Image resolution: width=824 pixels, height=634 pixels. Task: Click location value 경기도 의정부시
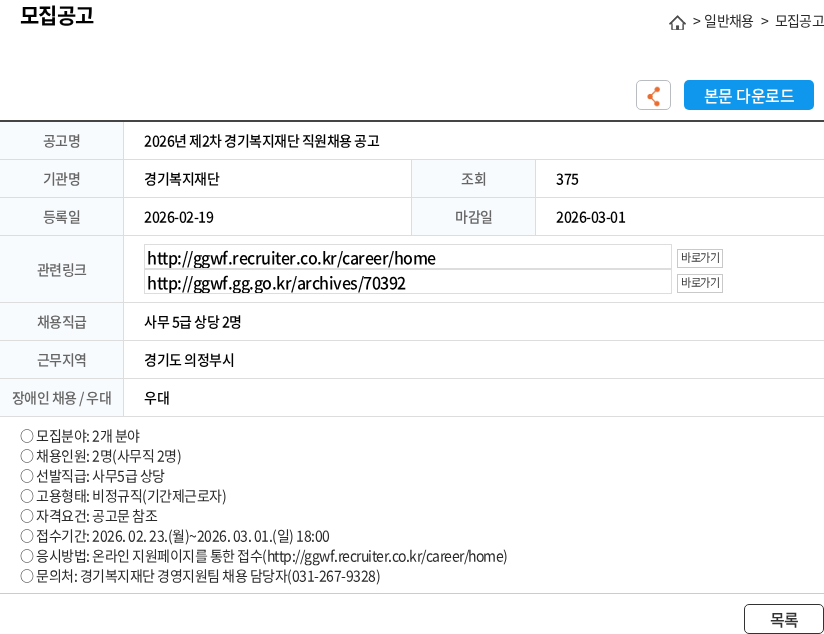point(189,360)
